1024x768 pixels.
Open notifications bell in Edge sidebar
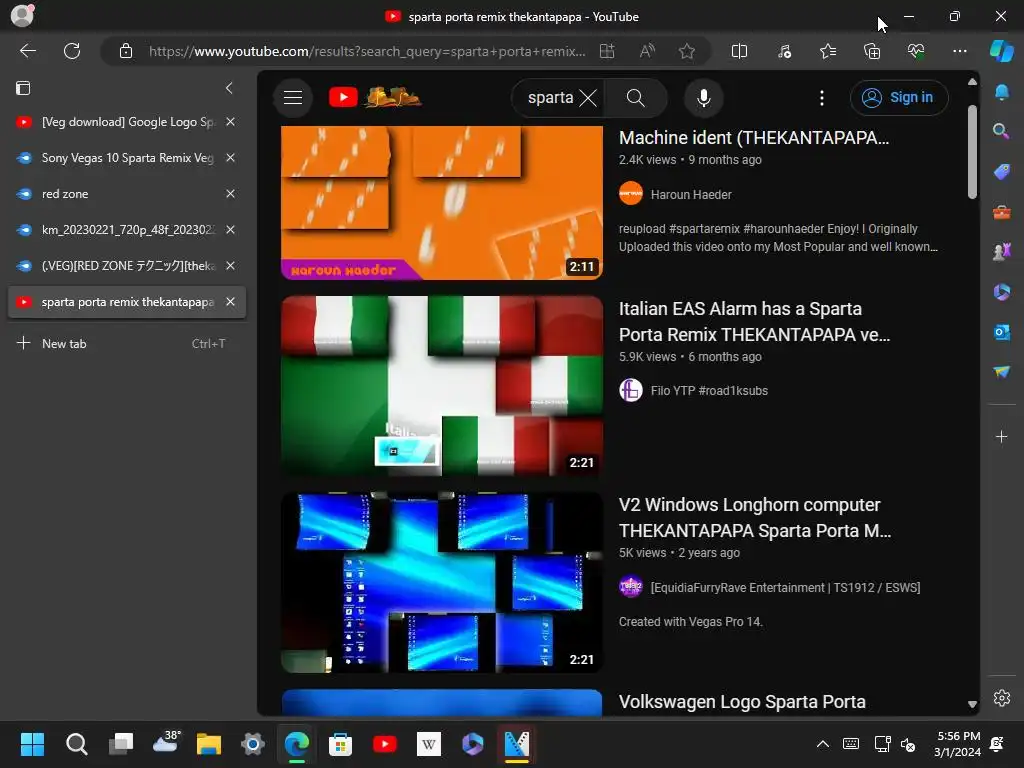[x=1002, y=92]
